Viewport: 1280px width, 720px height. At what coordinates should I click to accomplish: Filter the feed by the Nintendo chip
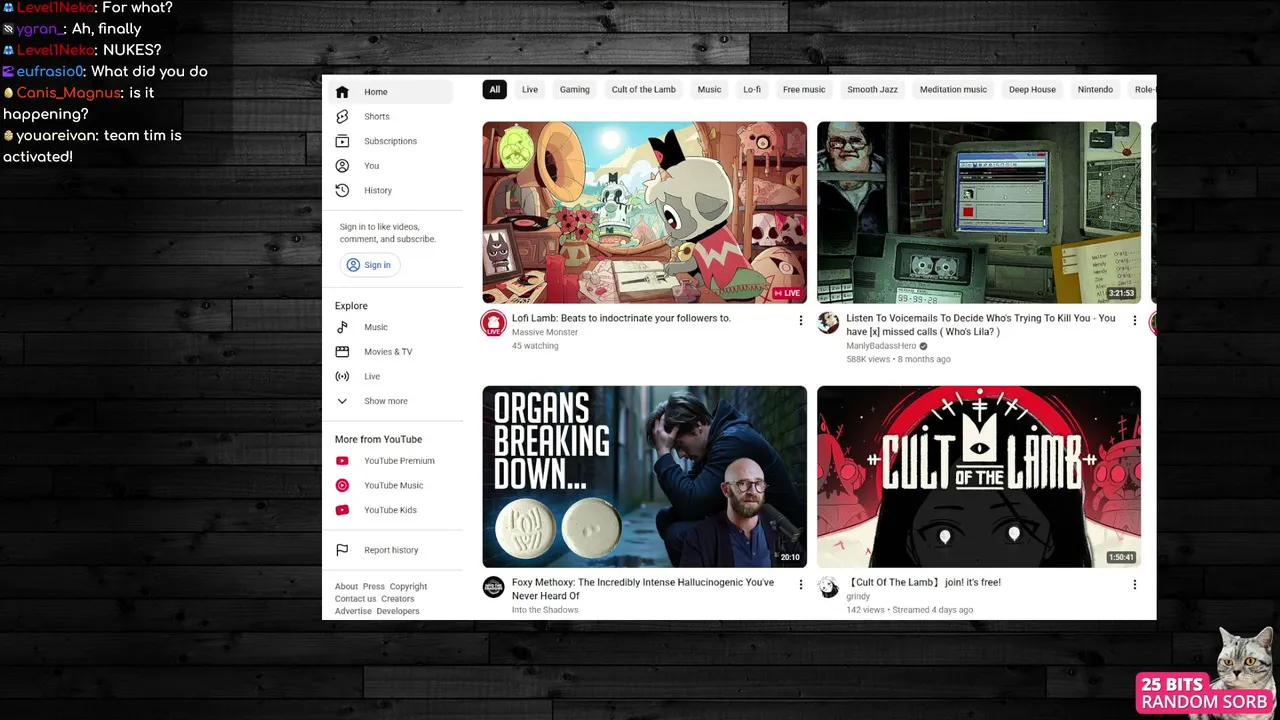pyautogui.click(x=1095, y=90)
